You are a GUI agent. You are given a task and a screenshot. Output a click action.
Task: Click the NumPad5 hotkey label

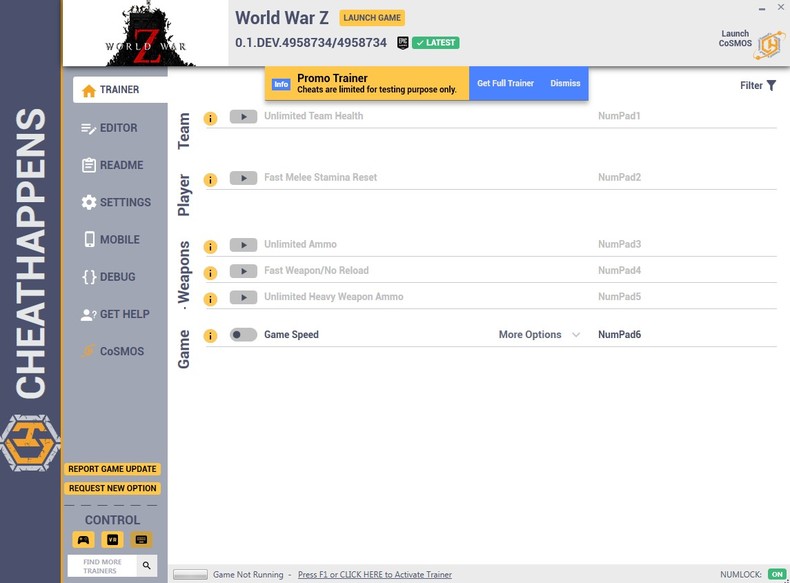(x=619, y=297)
